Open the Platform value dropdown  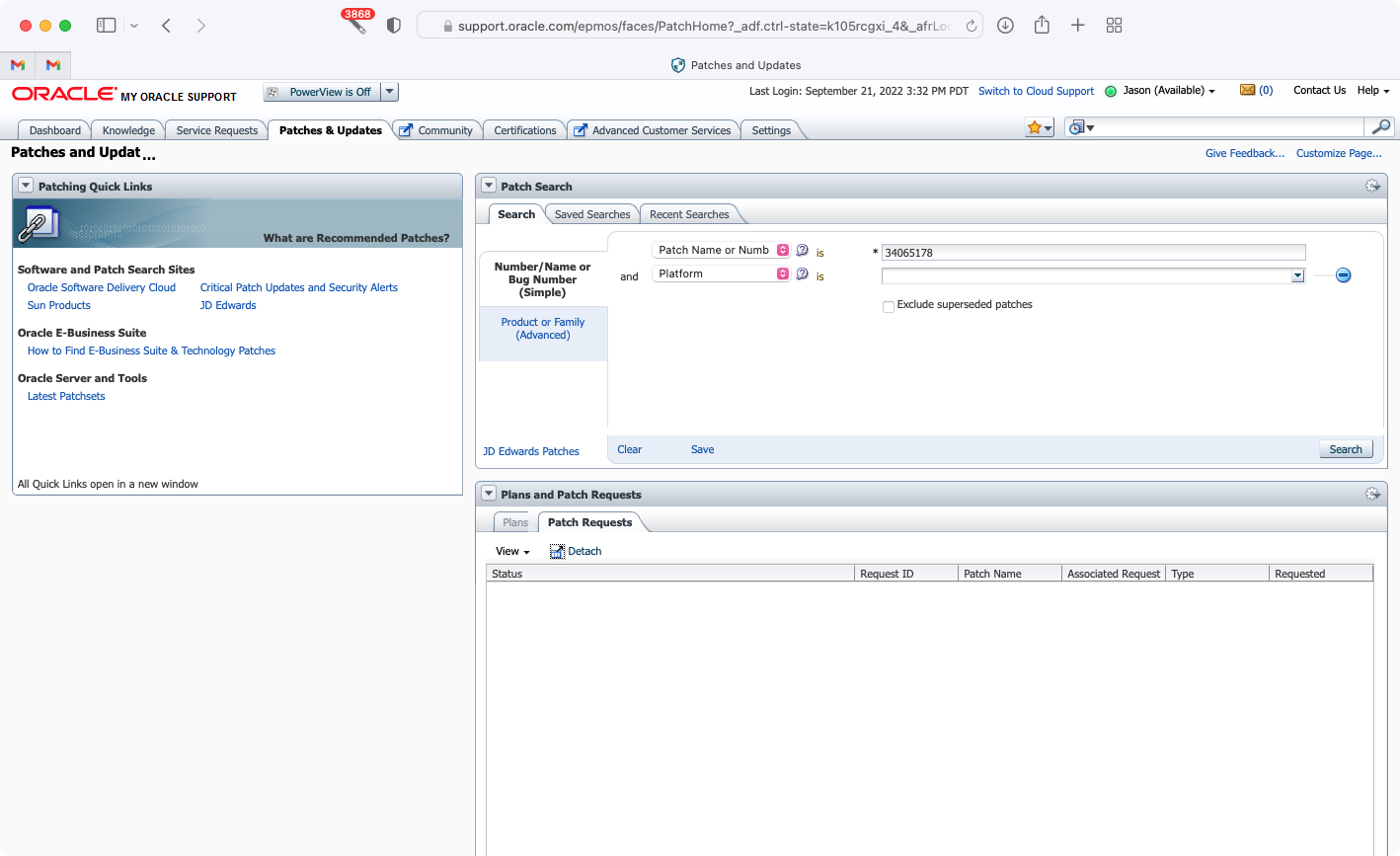[1297, 276]
